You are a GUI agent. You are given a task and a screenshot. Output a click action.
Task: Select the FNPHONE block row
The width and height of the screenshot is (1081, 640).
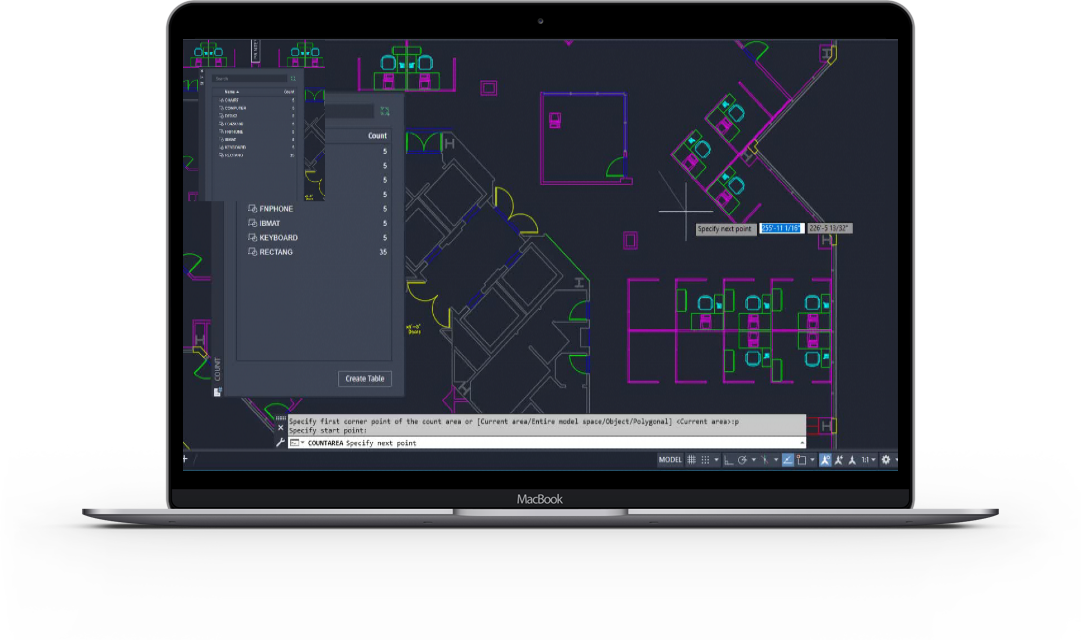click(314, 209)
